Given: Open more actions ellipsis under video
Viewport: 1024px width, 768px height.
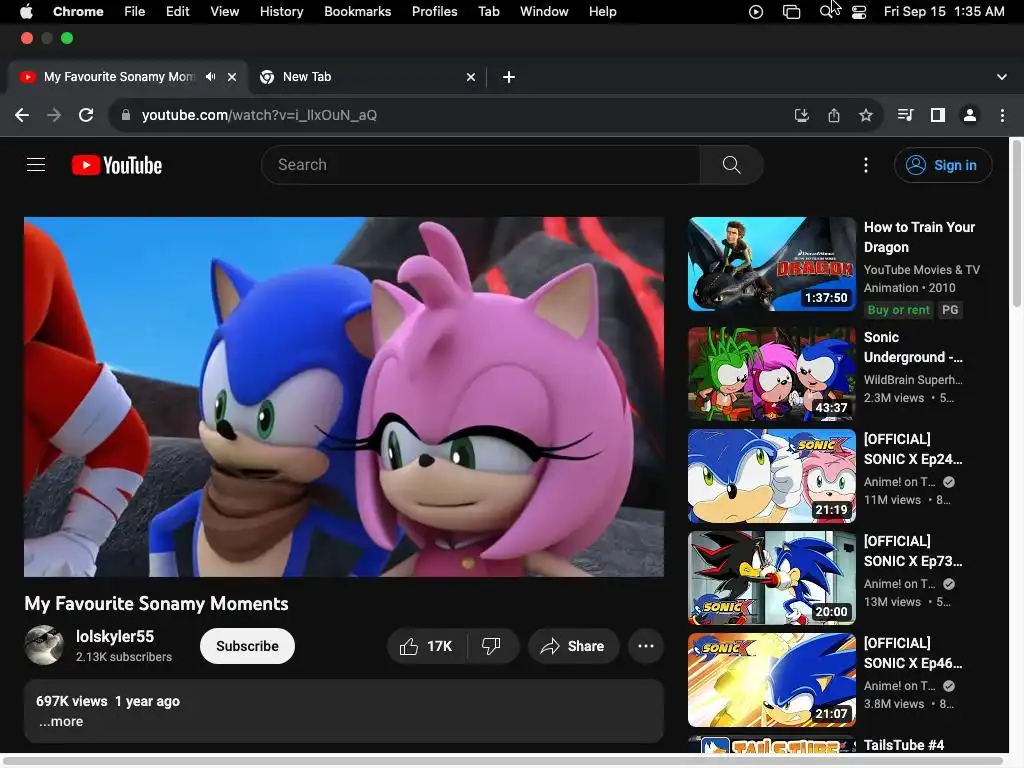Looking at the screenshot, I should [x=646, y=646].
